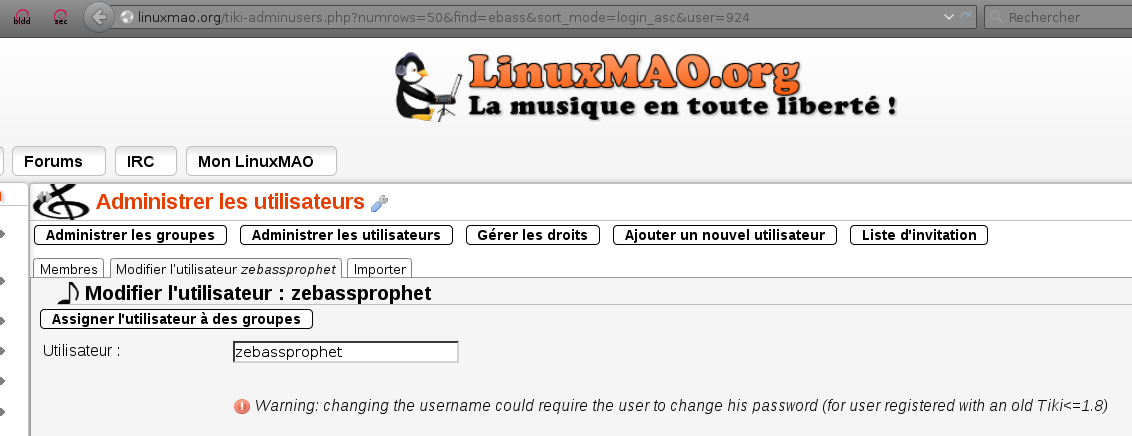Click Assigner l'utilisateur à des groupes
The image size is (1132, 436).
pyautogui.click(x=176, y=319)
